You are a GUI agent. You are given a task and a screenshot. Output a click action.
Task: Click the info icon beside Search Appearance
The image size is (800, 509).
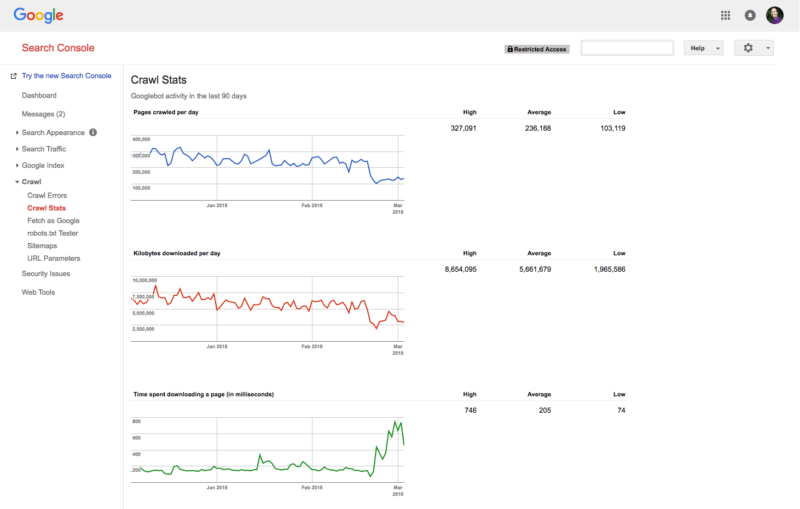pyautogui.click(x=93, y=132)
